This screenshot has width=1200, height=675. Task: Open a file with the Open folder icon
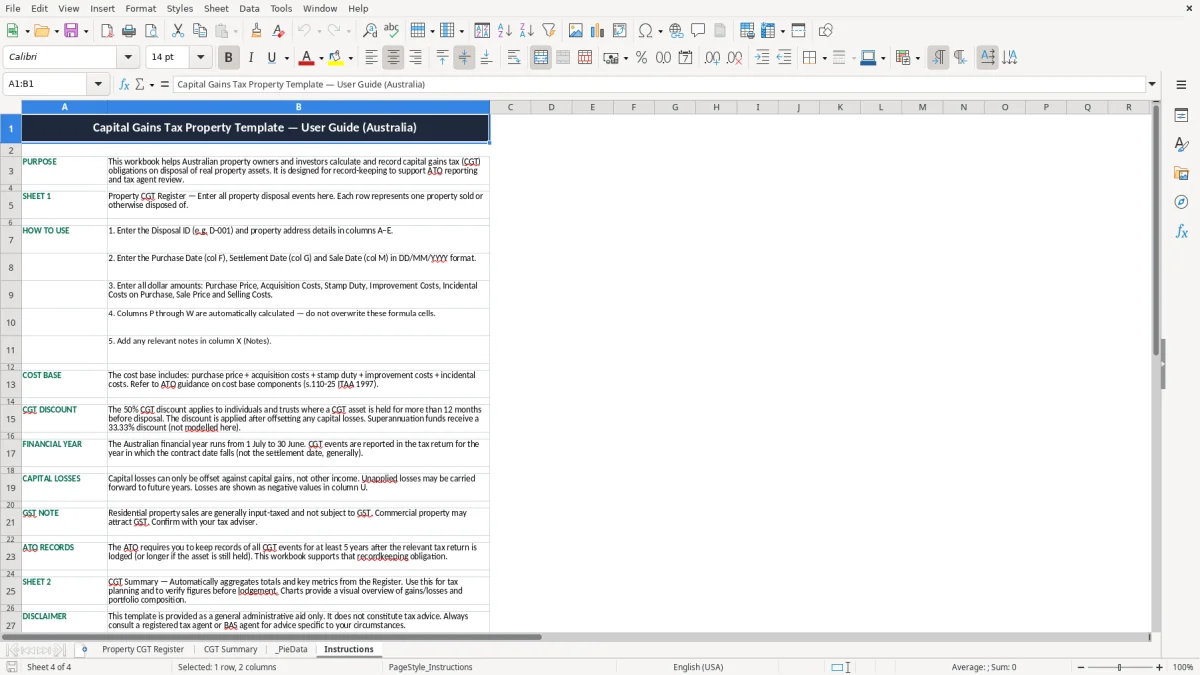[40, 31]
